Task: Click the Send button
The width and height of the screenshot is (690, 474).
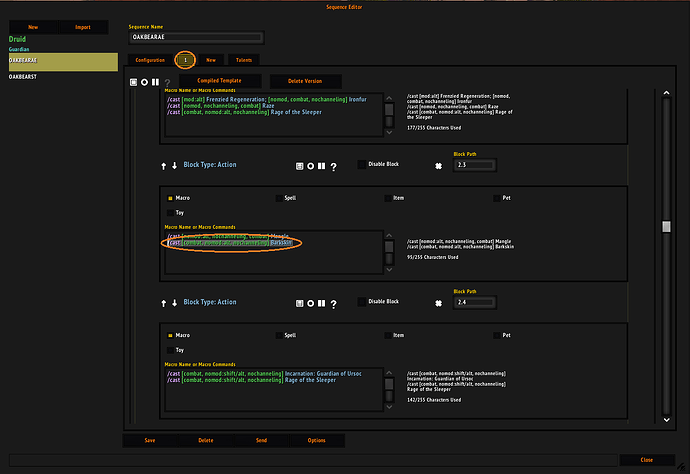Action: (261, 441)
